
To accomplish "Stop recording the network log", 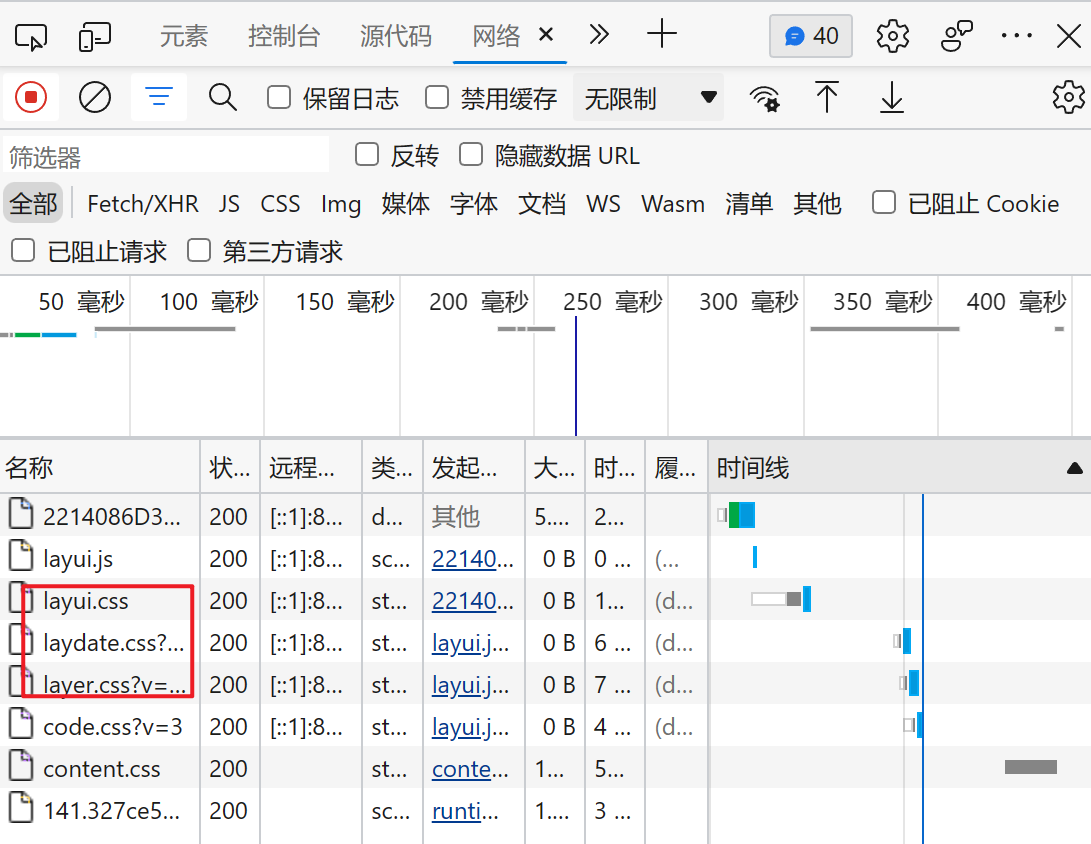I will [x=30, y=97].
